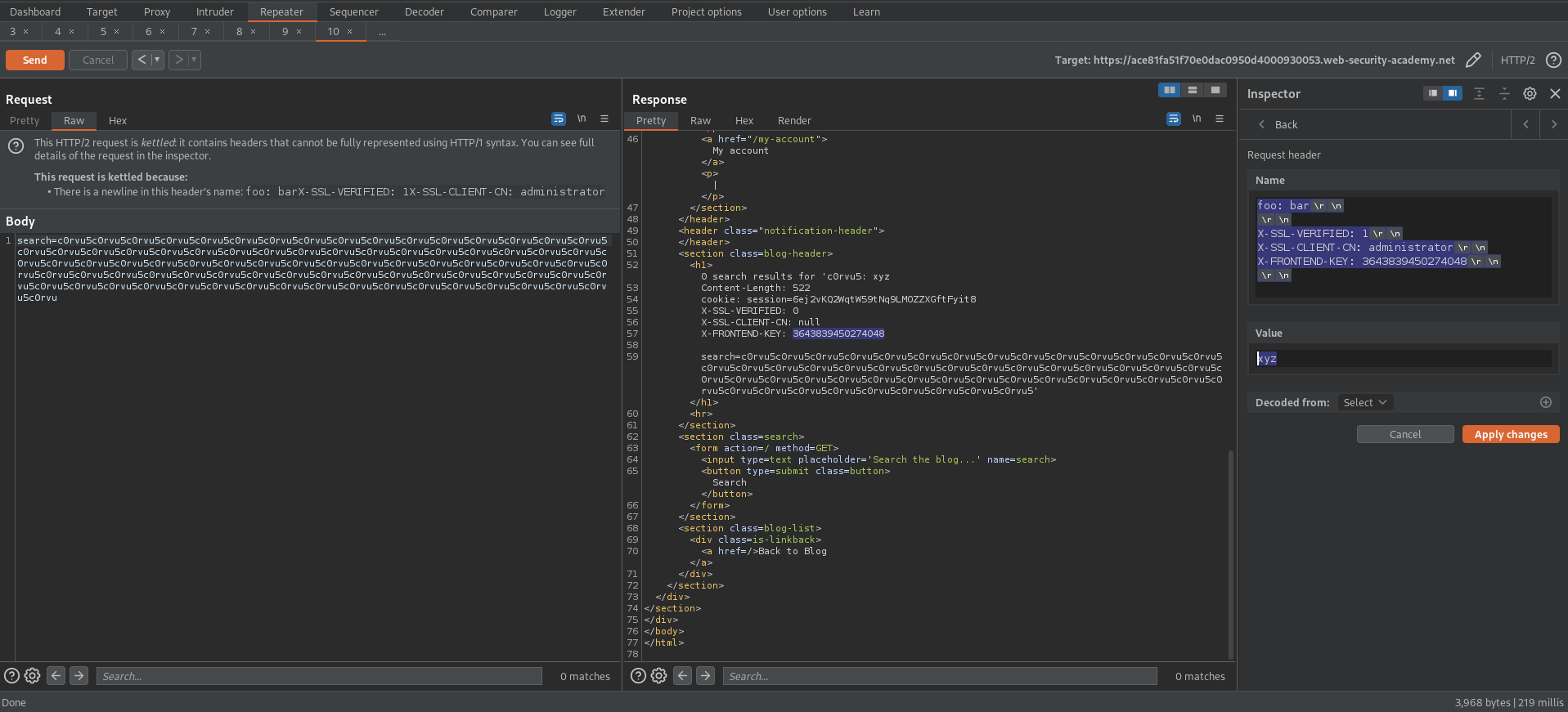Go to previous response search match
Screen dimensions: 1568x712
(682, 675)
